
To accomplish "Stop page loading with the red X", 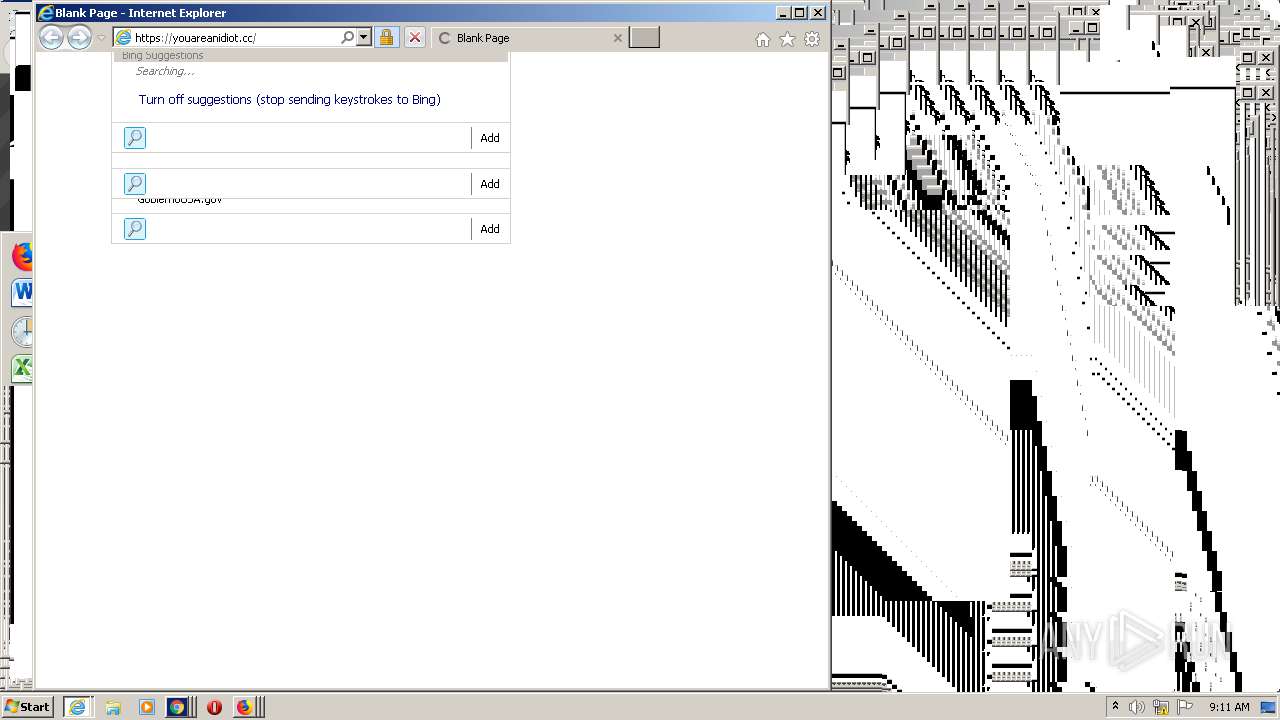I will point(414,38).
